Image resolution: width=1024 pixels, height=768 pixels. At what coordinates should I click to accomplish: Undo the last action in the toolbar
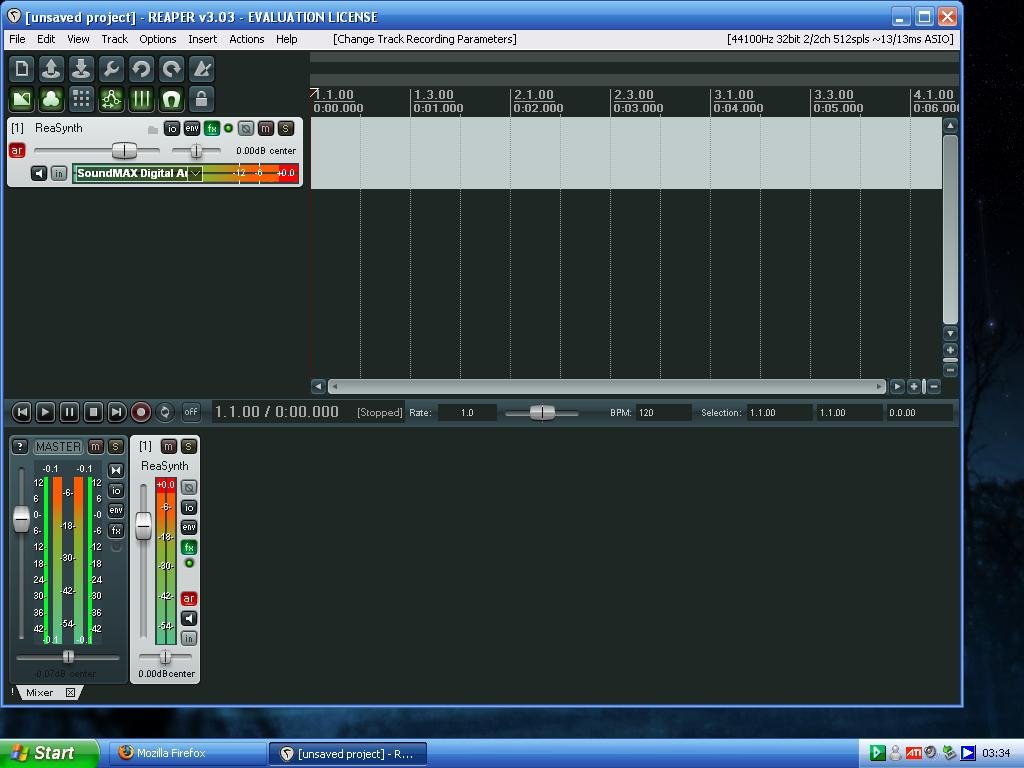coord(141,69)
